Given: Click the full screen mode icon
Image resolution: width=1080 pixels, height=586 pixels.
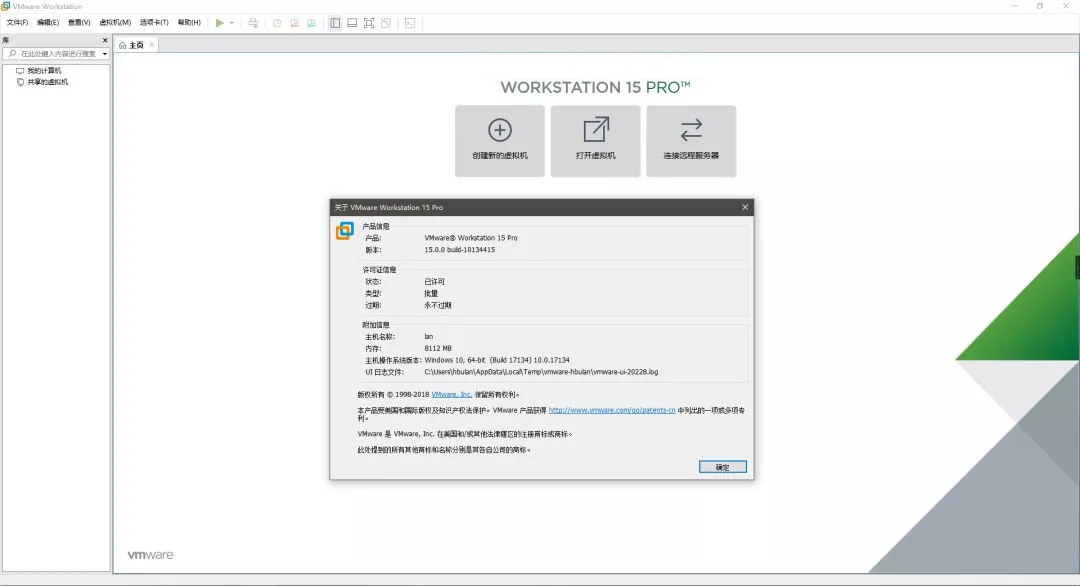Looking at the screenshot, I should click(369, 23).
